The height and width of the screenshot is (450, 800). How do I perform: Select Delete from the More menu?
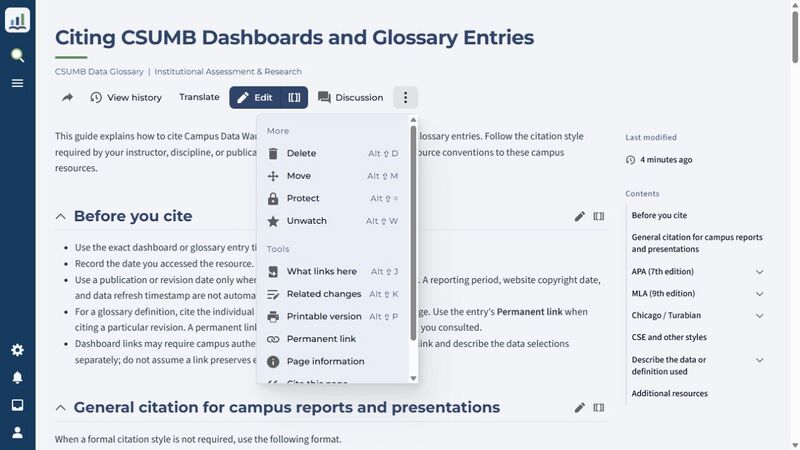tap(333, 153)
